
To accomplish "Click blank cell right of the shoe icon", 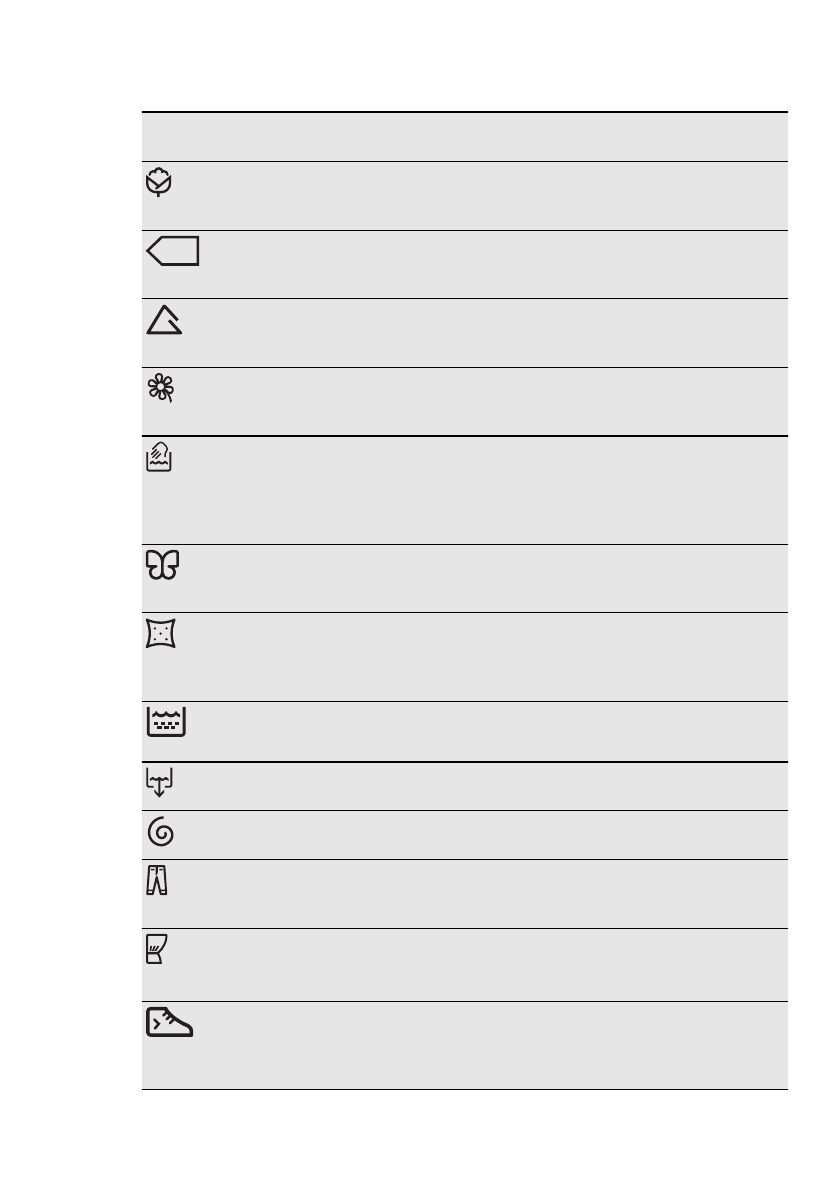I will pos(490,1045).
